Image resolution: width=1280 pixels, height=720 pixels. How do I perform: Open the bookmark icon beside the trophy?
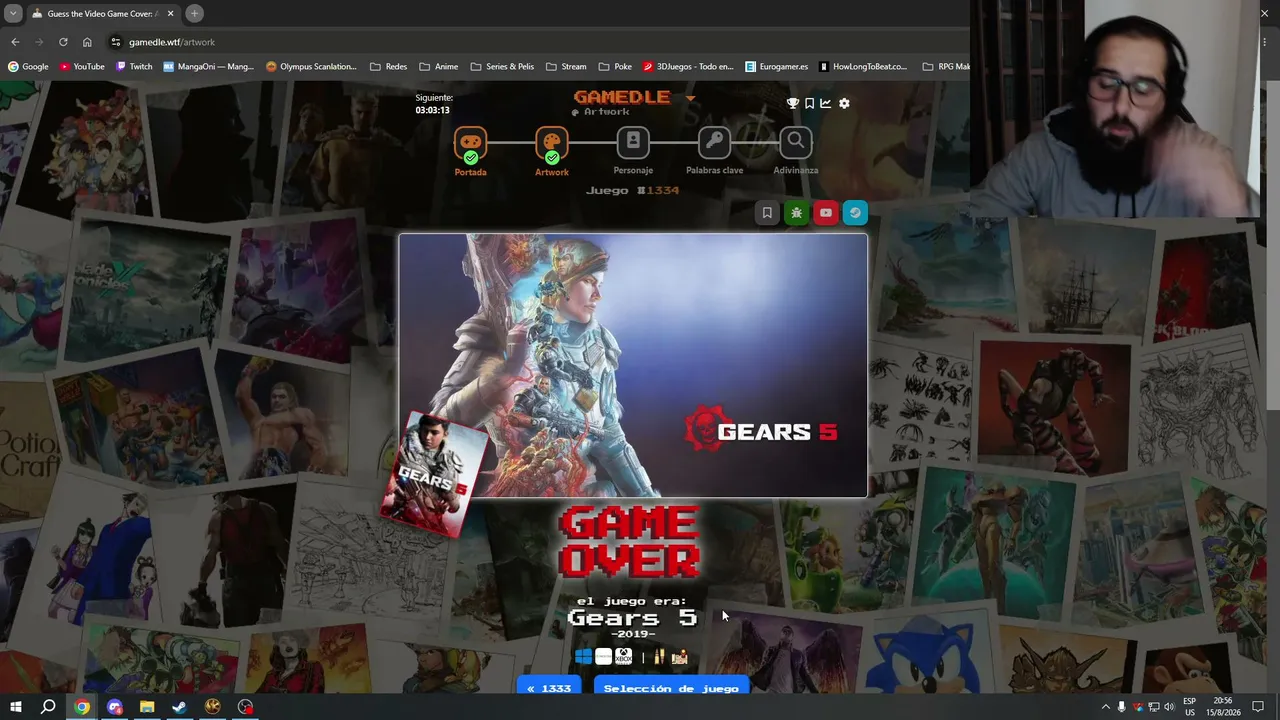[810, 103]
